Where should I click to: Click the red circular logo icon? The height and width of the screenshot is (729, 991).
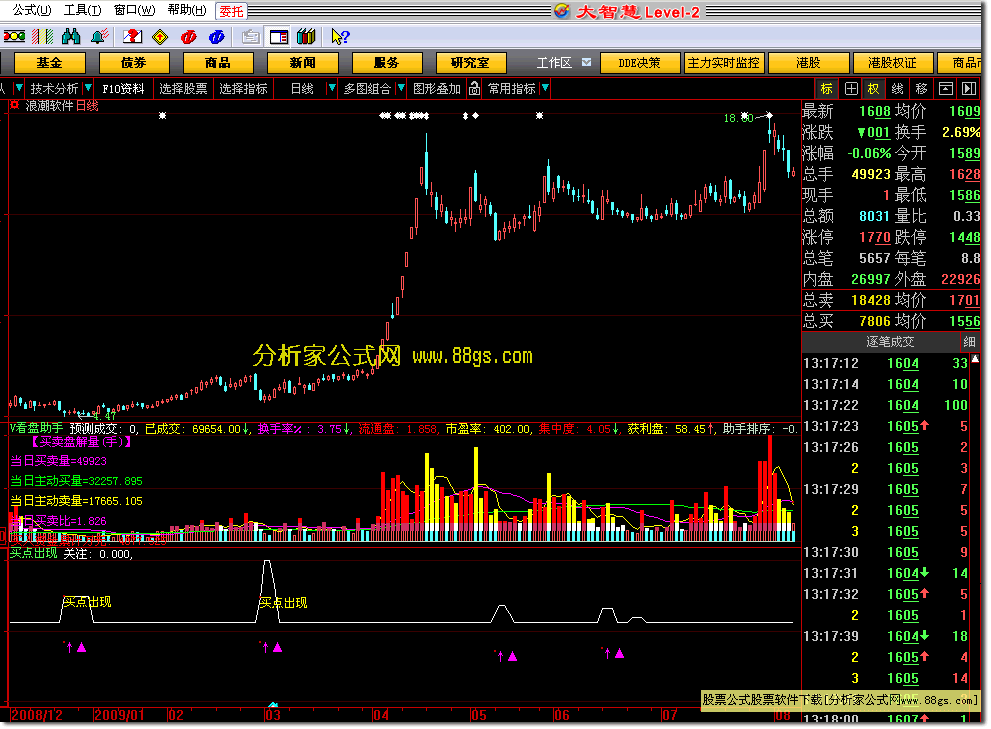point(188,37)
